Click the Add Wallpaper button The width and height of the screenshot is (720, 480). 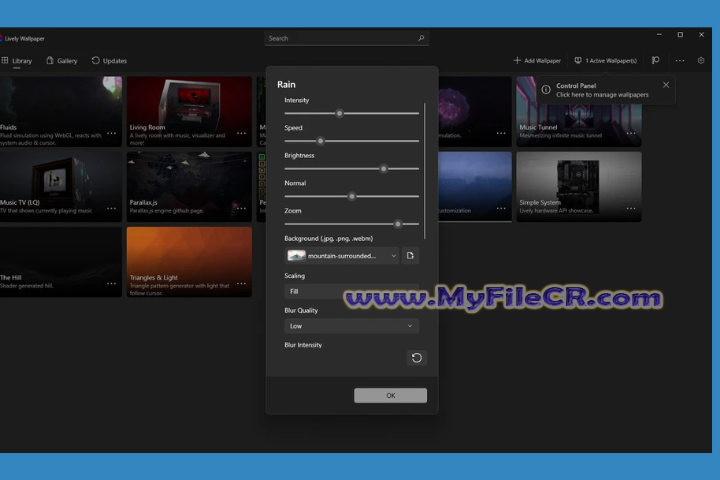[537, 61]
